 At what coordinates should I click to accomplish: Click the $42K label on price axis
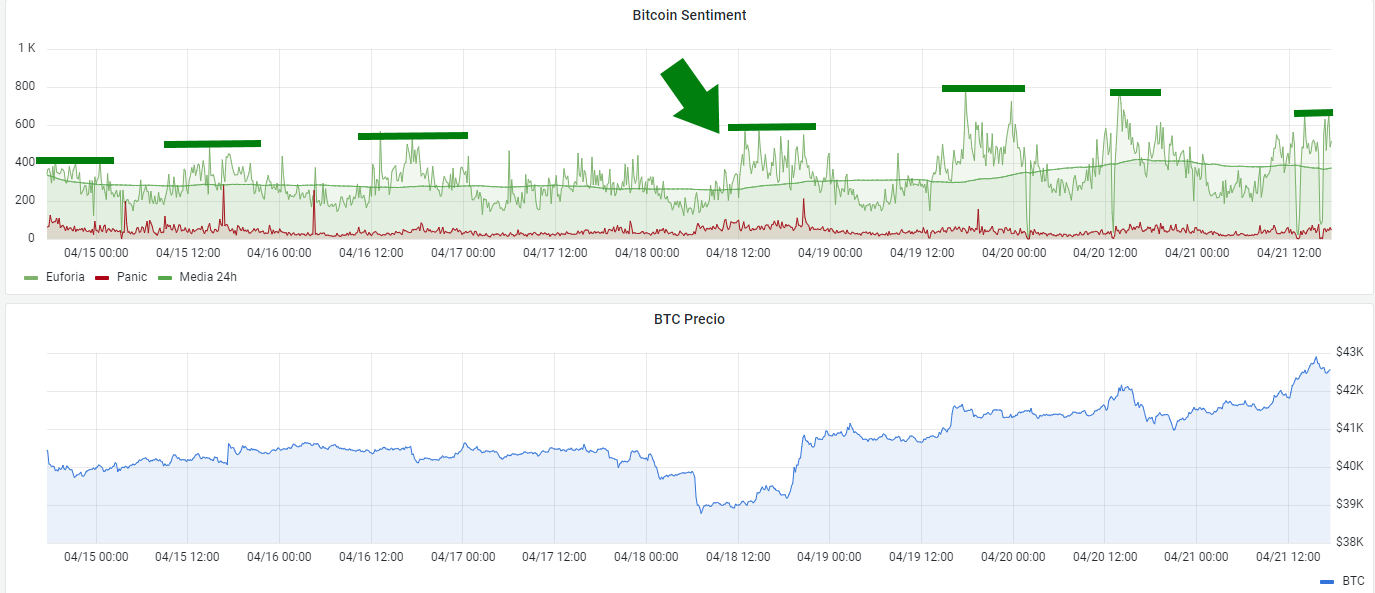[1349, 390]
